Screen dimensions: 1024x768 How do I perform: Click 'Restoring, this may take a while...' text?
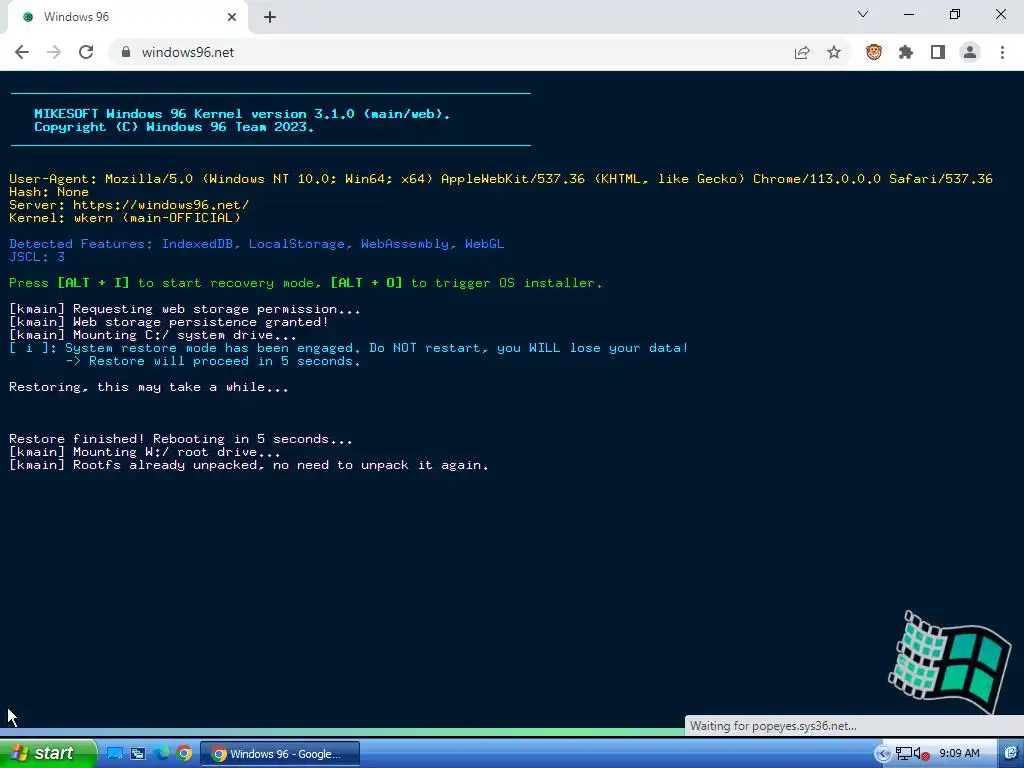tap(149, 387)
